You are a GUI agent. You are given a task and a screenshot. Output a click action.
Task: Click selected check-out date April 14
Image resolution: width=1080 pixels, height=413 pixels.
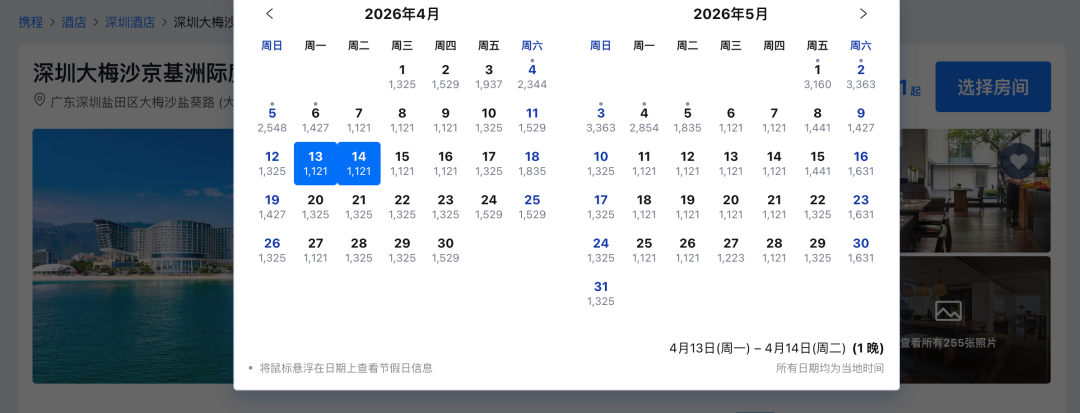coord(359,163)
